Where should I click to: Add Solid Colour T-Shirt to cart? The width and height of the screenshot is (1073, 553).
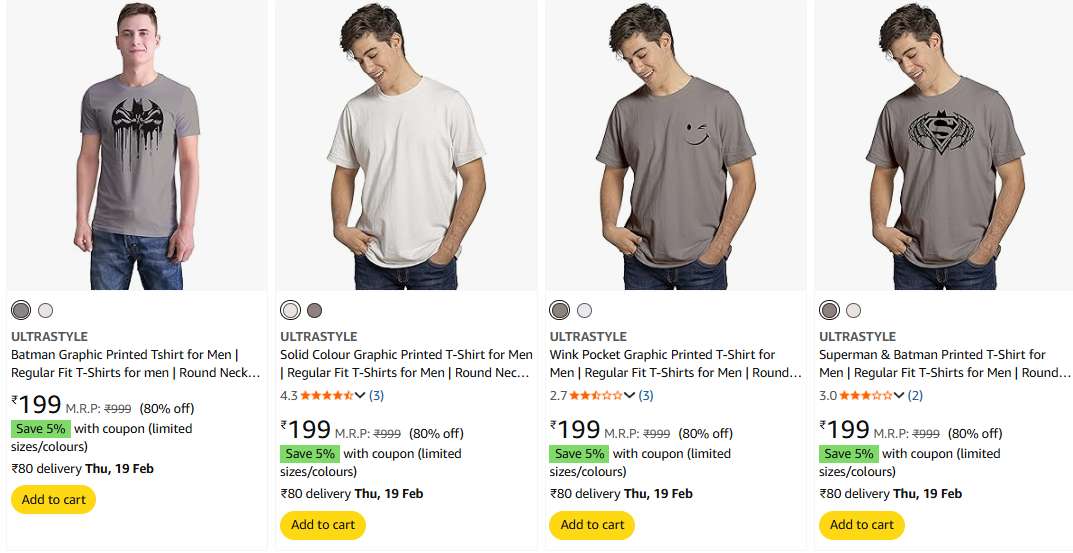323,525
